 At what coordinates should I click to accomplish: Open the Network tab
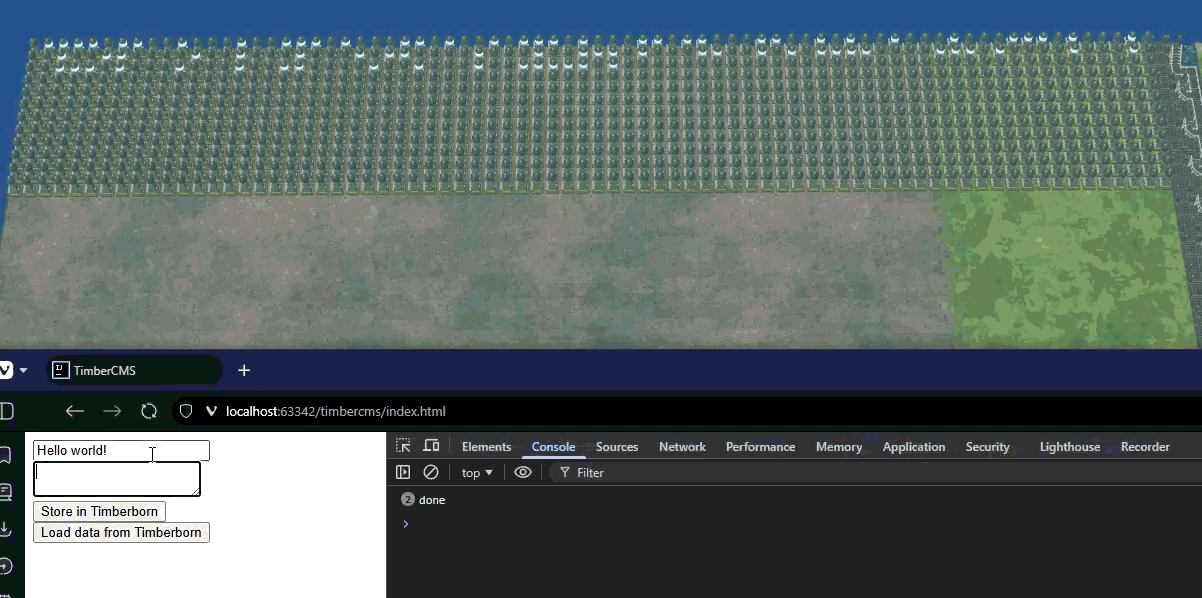coord(682,447)
